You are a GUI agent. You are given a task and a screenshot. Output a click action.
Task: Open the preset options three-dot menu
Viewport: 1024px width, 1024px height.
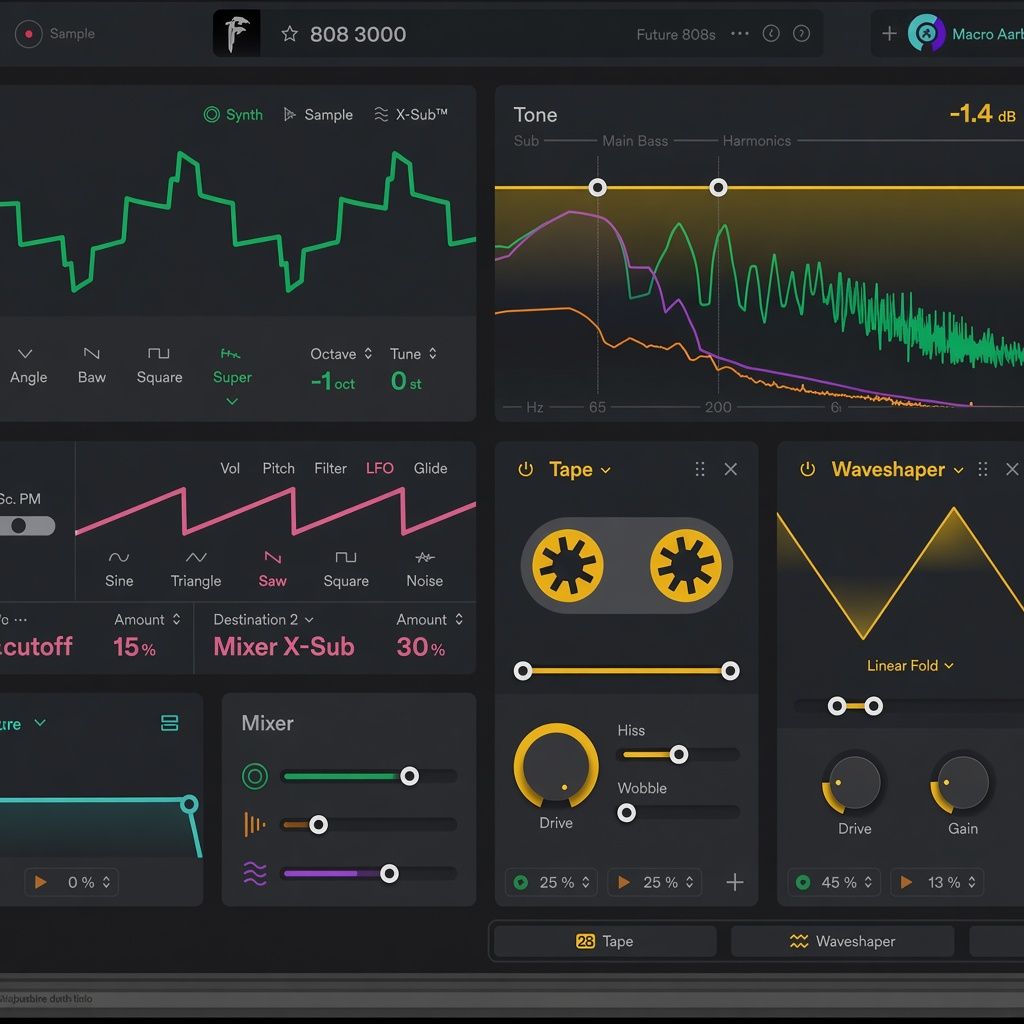point(739,33)
